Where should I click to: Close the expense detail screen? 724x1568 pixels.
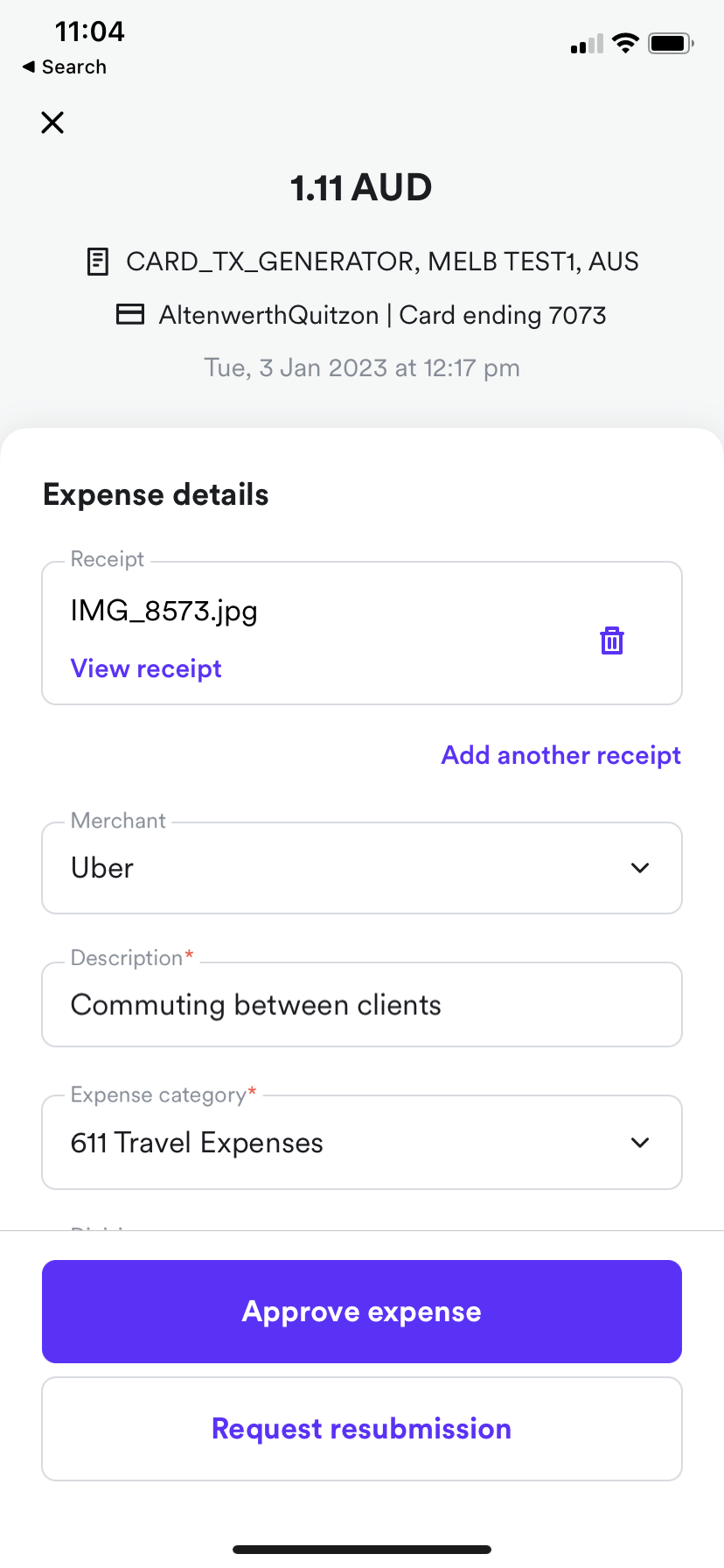coord(52,122)
